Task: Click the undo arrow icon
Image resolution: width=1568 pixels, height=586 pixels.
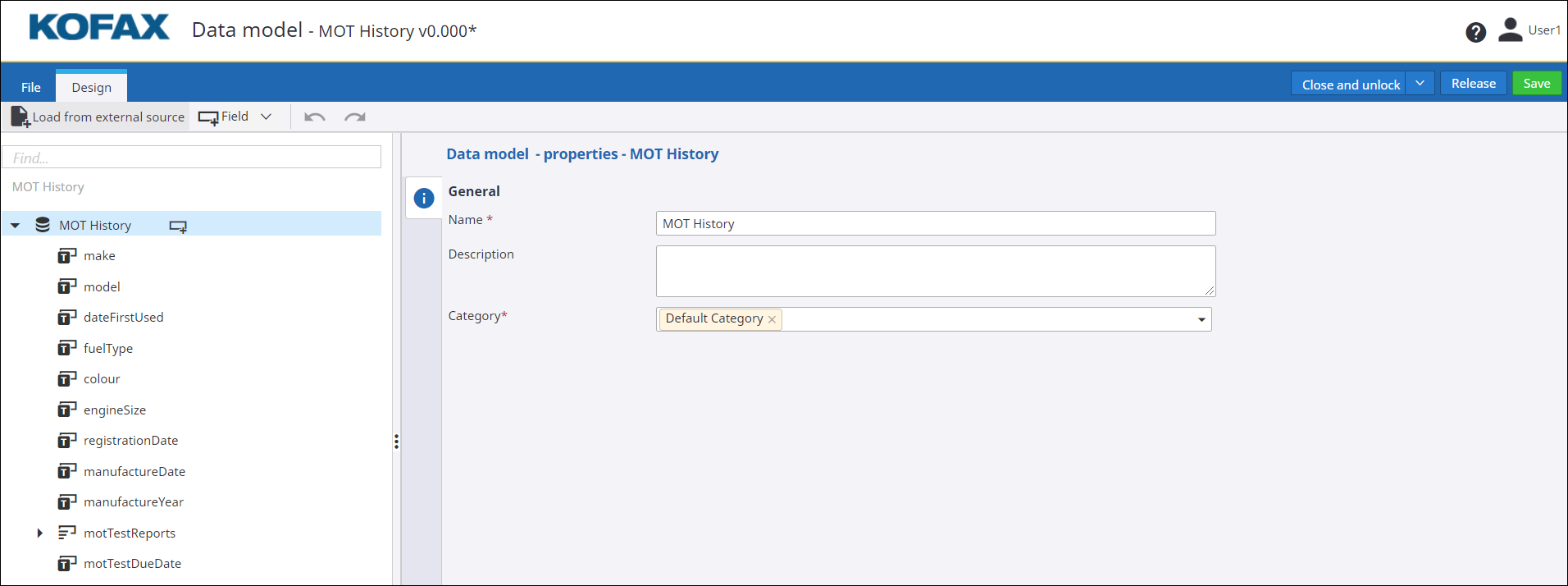Action: click(x=314, y=117)
